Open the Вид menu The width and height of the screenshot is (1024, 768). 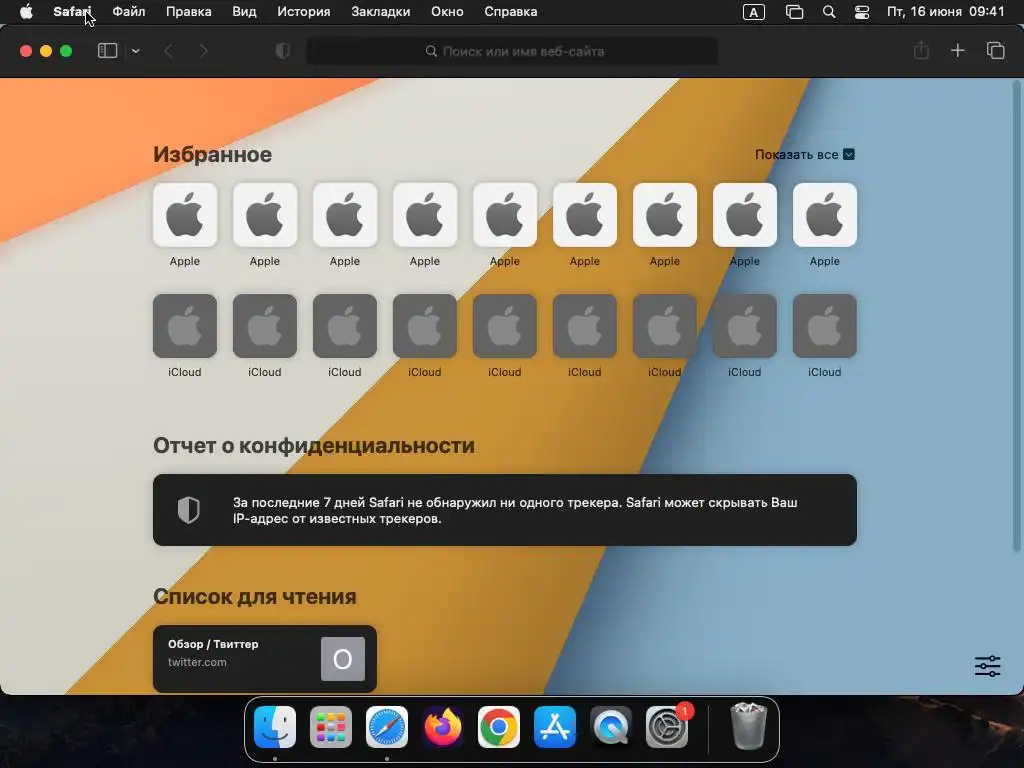(x=244, y=12)
